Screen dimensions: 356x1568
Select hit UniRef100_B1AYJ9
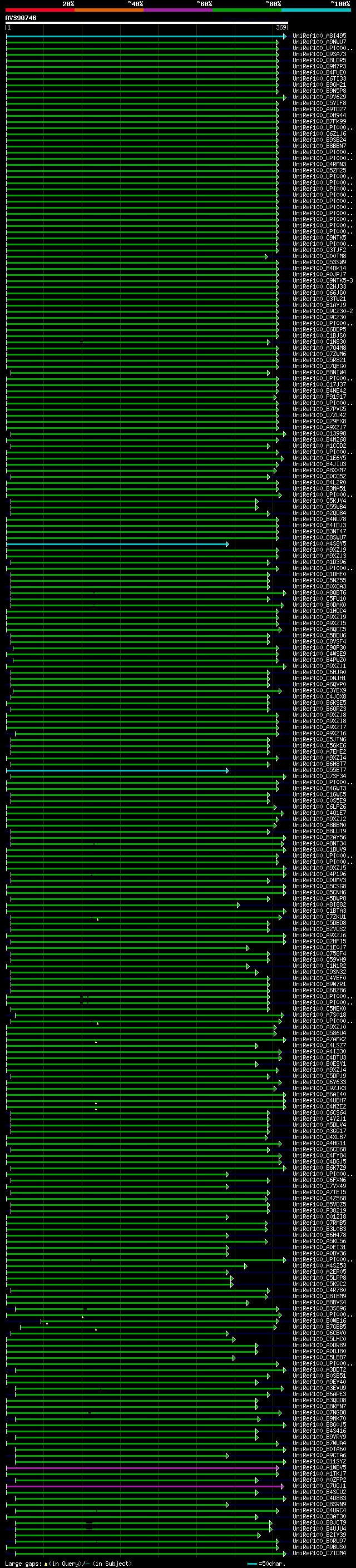(319, 305)
